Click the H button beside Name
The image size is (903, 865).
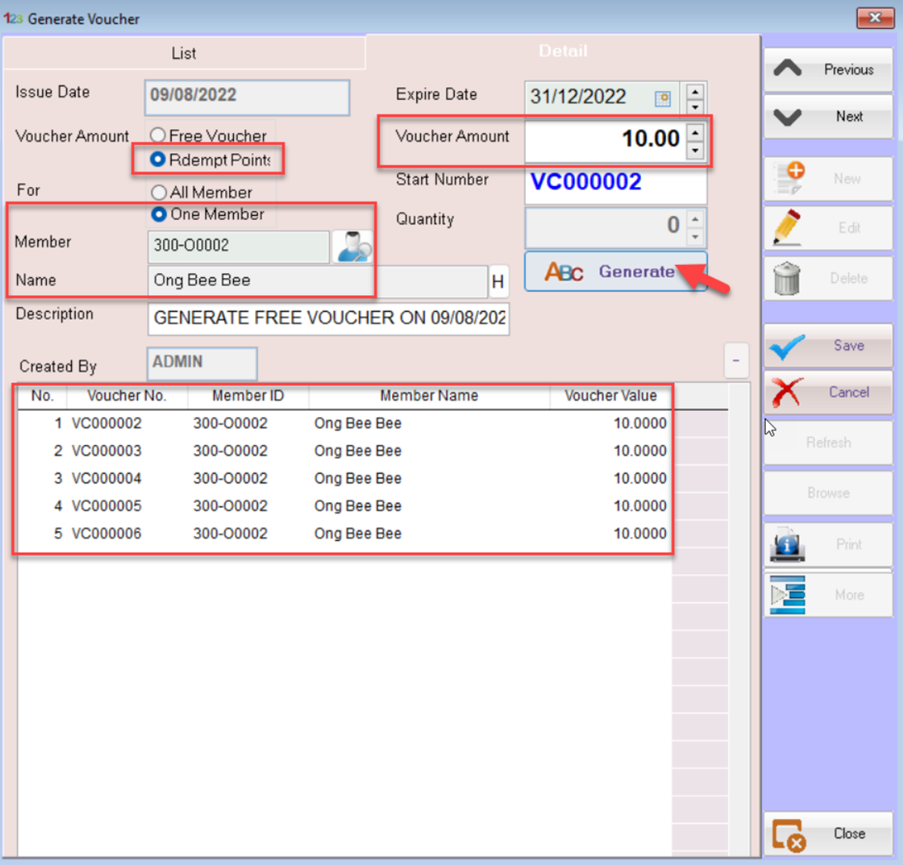click(x=497, y=282)
